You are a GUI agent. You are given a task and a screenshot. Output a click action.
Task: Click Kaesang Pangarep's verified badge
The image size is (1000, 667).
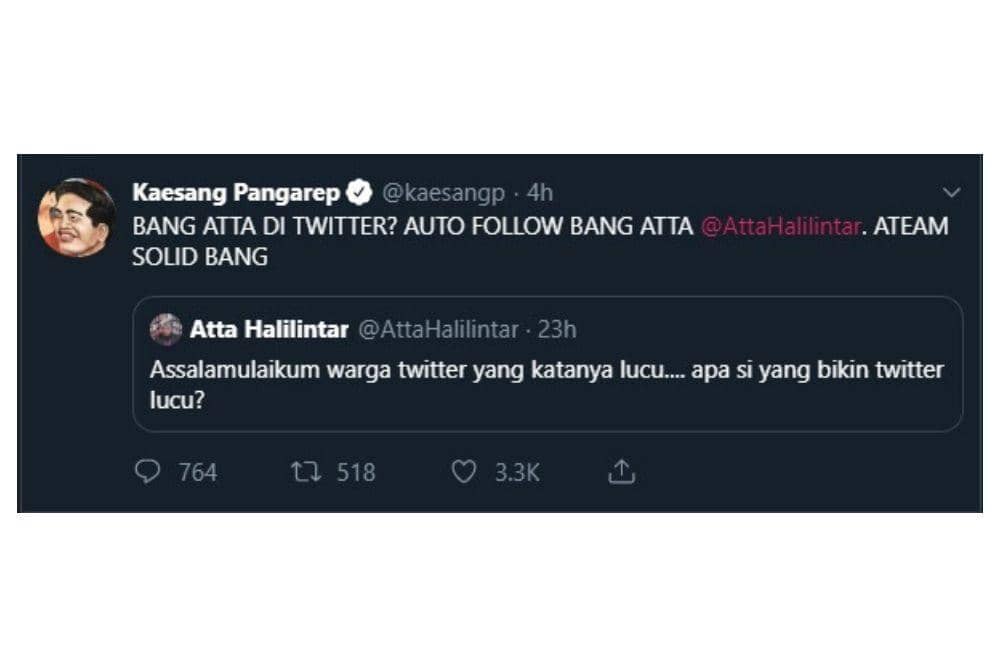[358, 191]
